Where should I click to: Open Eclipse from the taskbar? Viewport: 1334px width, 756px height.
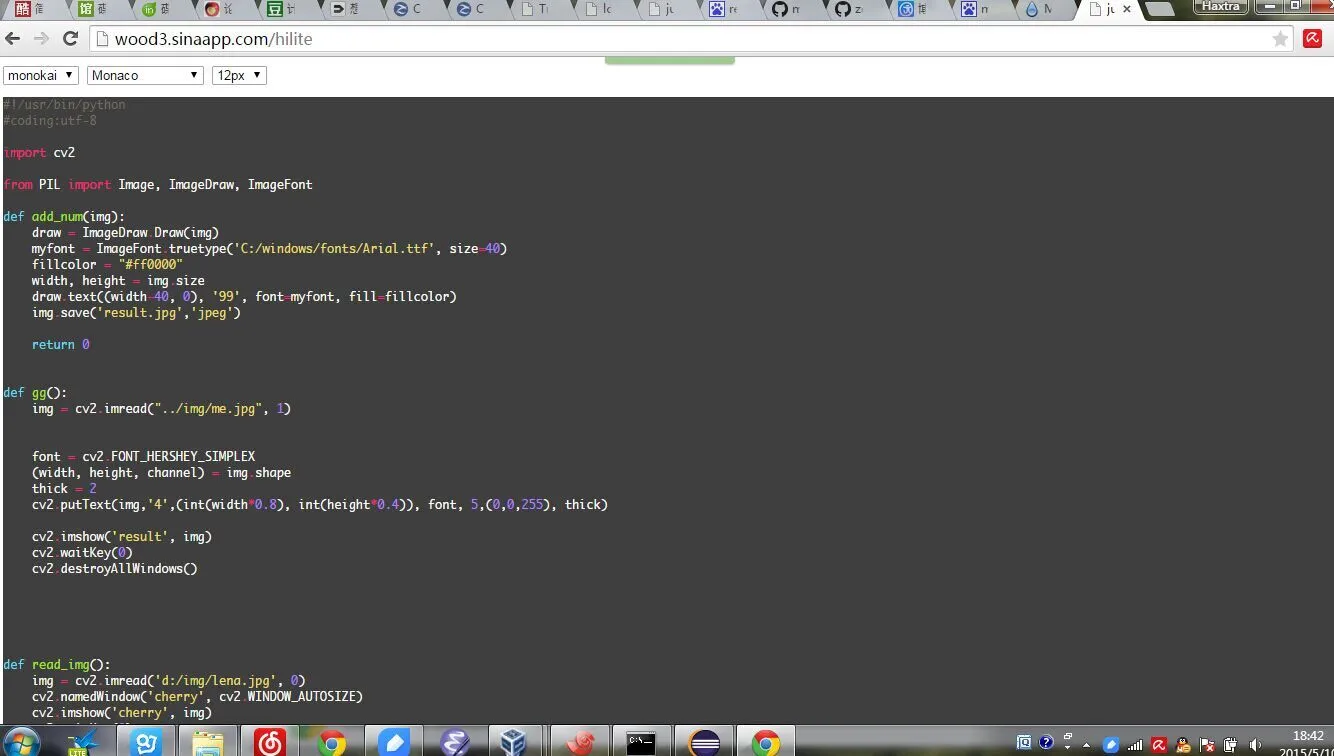coord(705,742)
